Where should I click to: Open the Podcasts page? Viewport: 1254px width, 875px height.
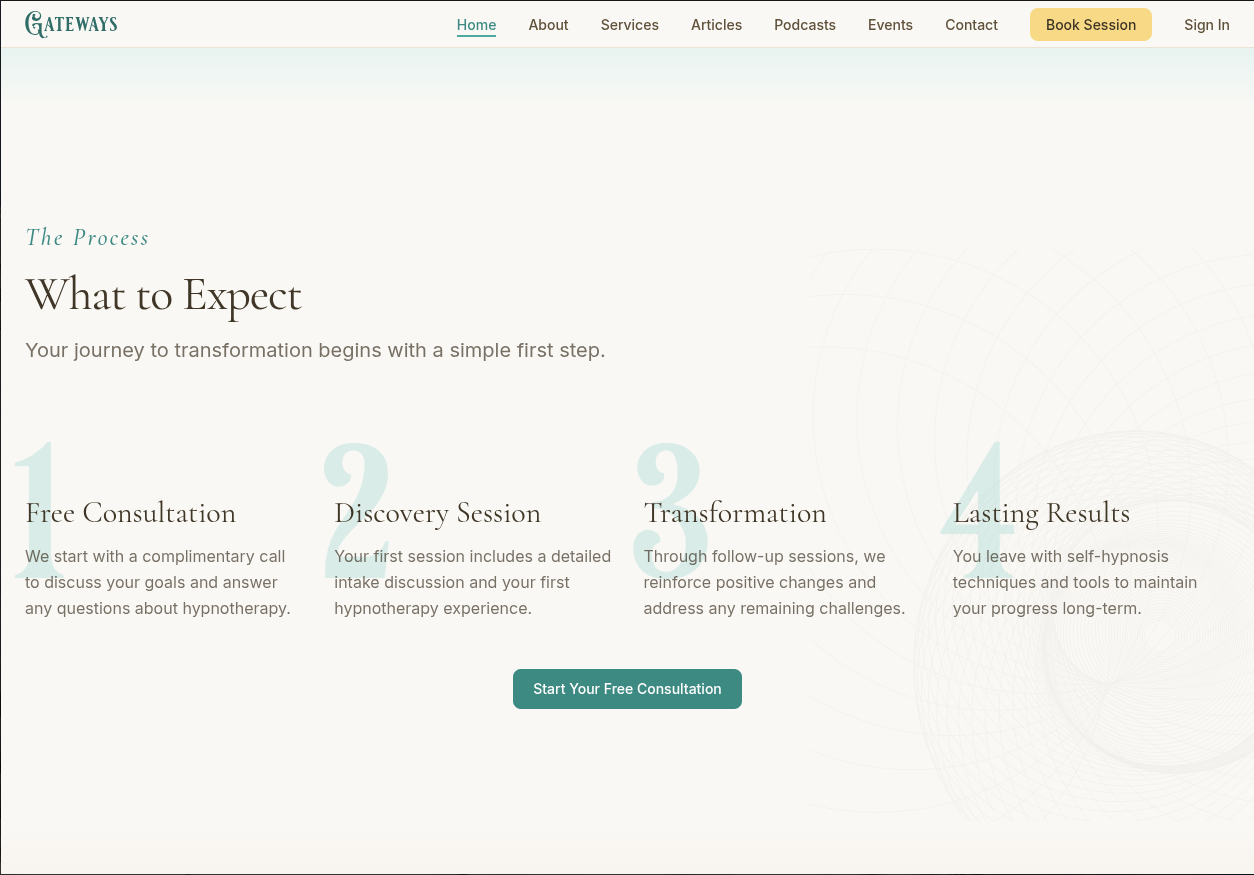(x=804, y=25)
